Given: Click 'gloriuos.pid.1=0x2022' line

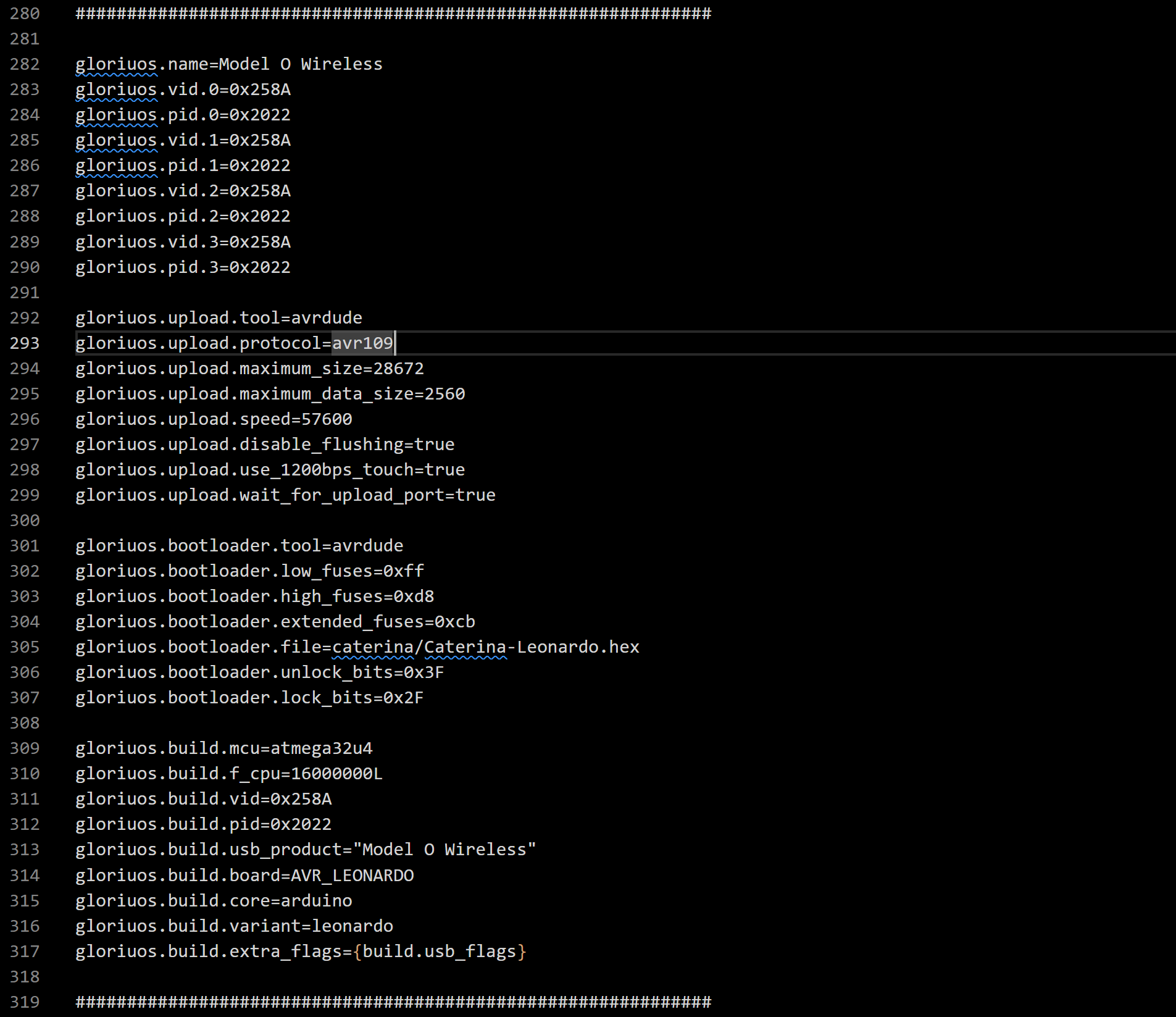Looking at the screenshot, I should [x=183, y=165].
